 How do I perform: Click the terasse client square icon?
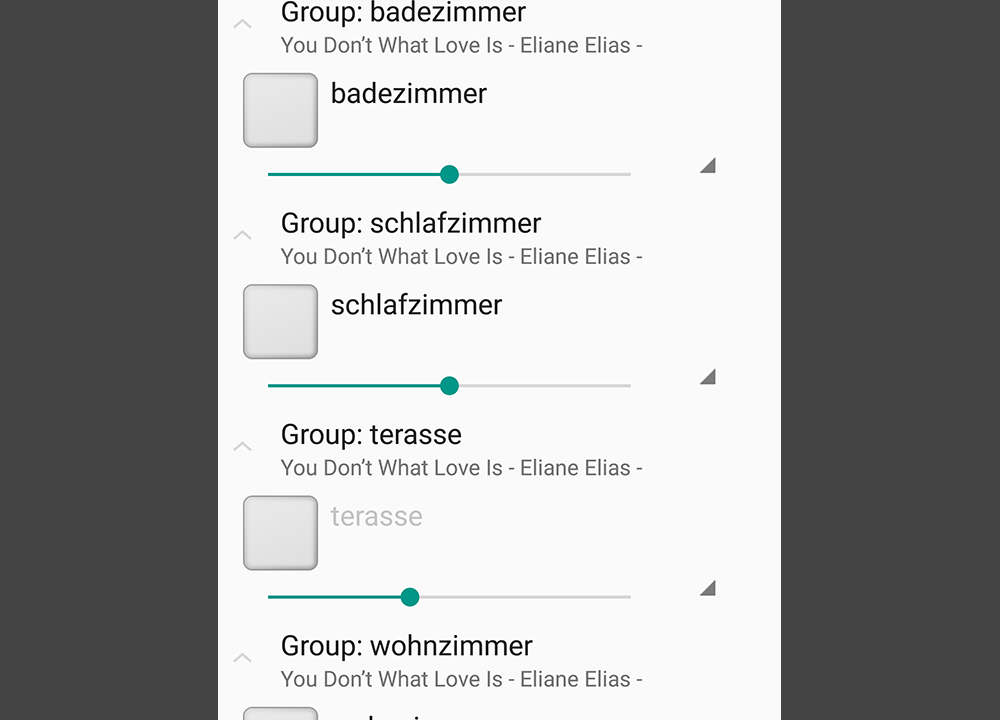(x=281, y=533)
